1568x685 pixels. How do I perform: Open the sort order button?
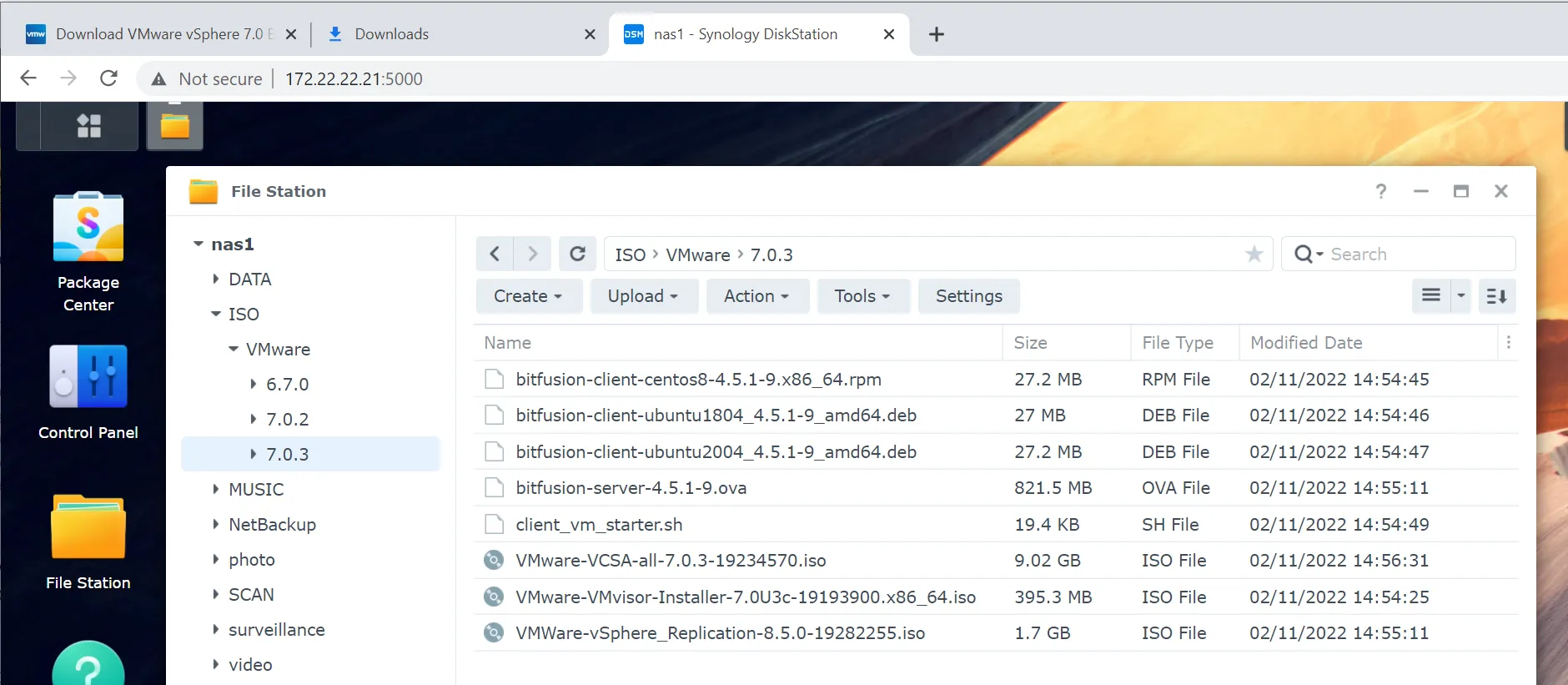[x=1497, y=295]
